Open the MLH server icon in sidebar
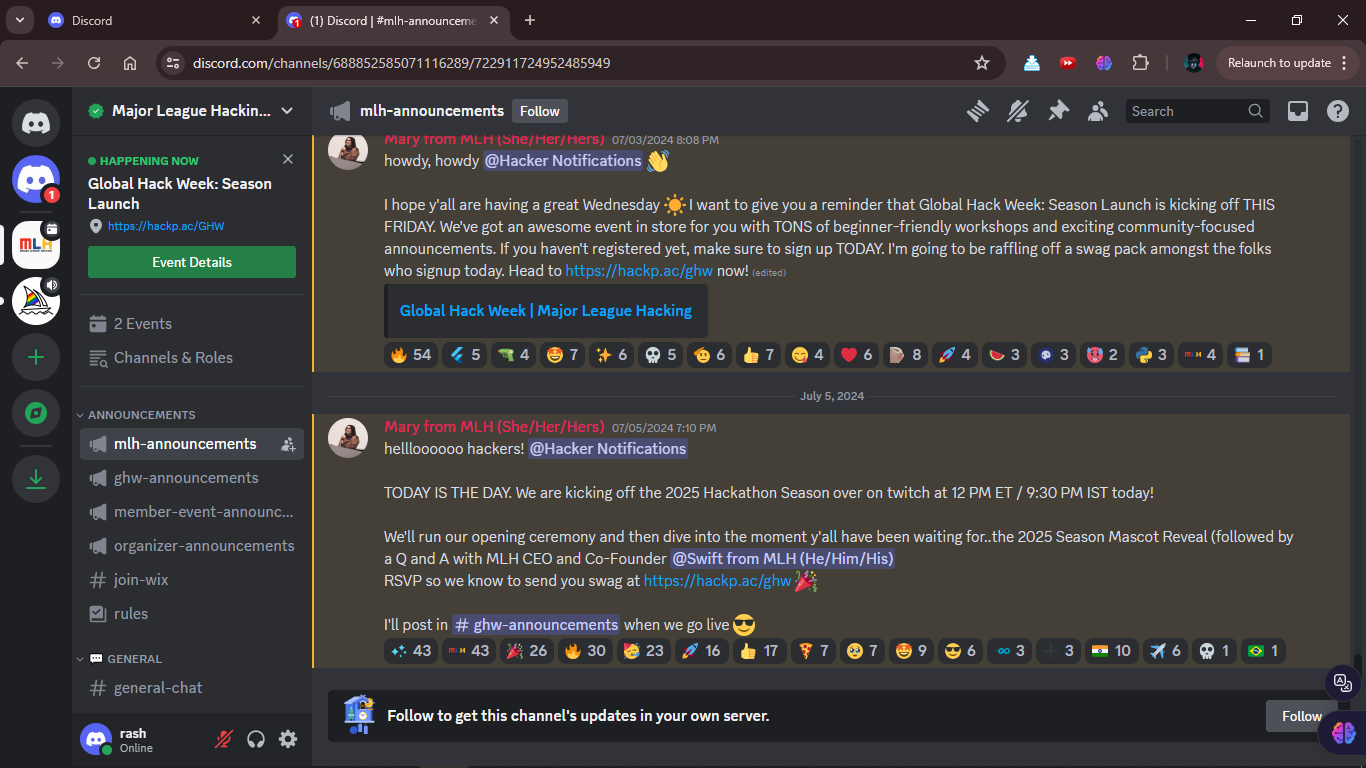Screen dimensions: 1366x768 point(36,245)
